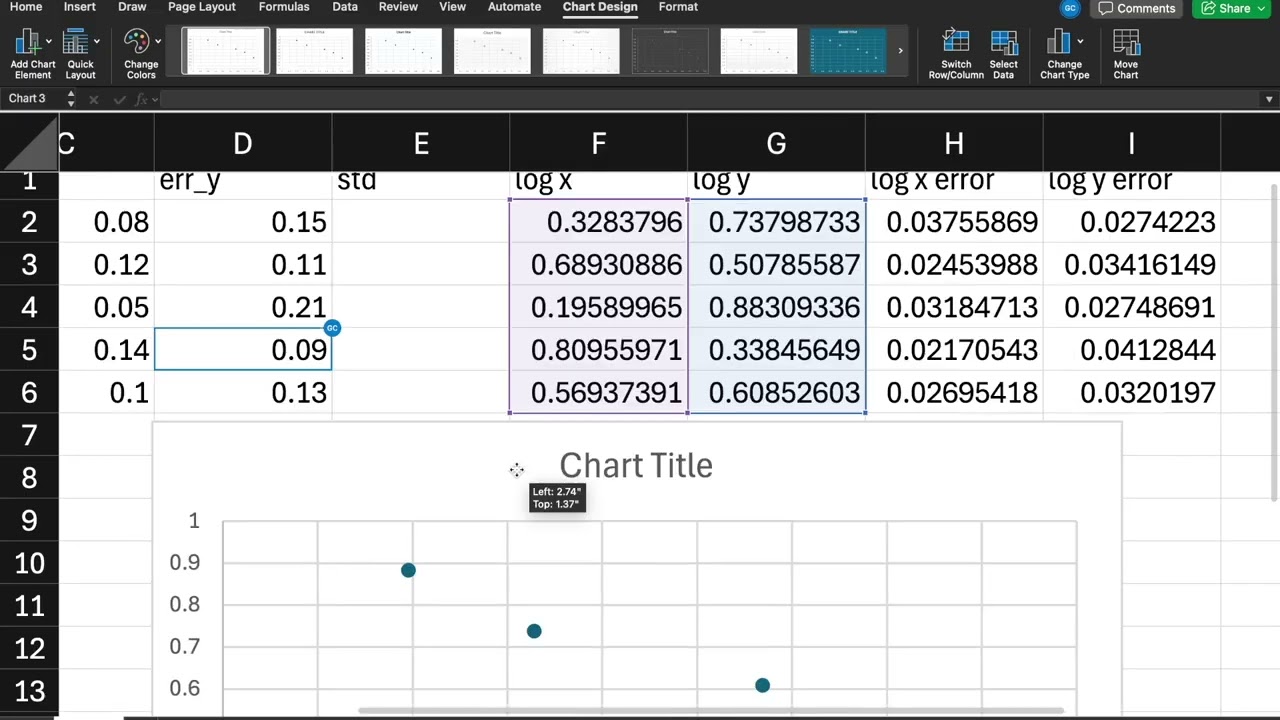The width and height of the screenshot is (1280, 720).
Task: Switch to the Format tab
Action: click(678, 7)
